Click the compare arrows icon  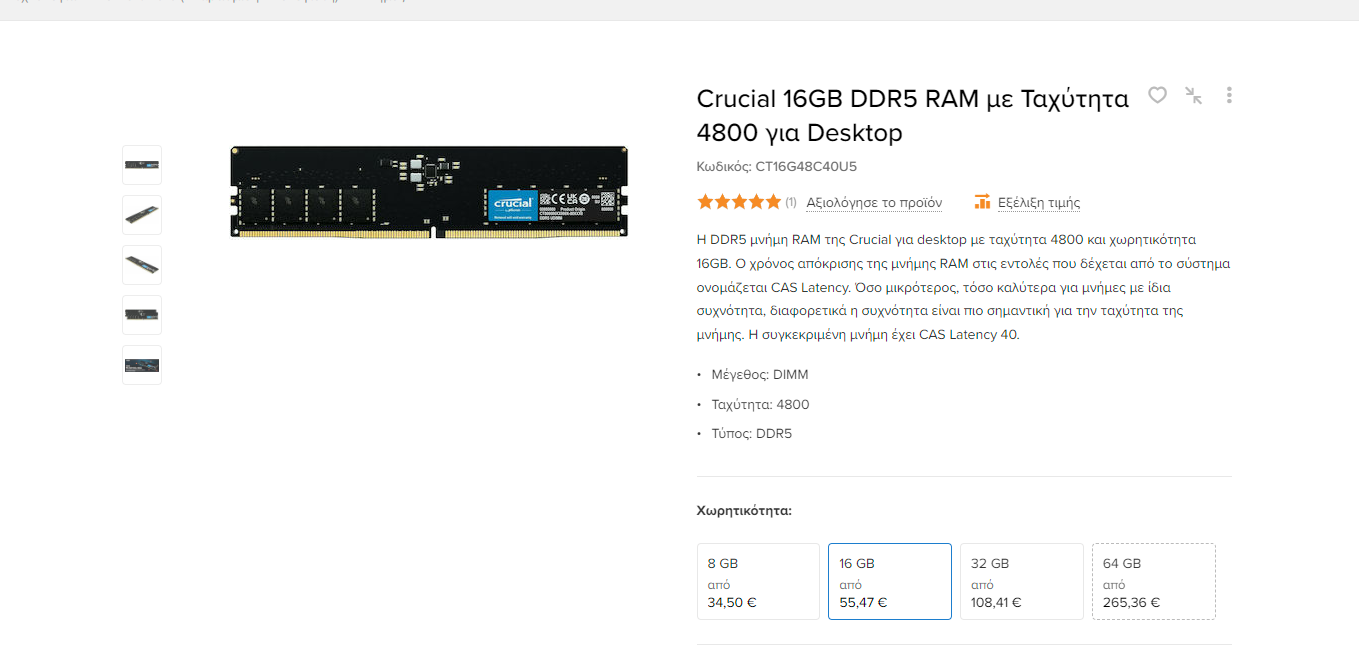(1193, 95)
